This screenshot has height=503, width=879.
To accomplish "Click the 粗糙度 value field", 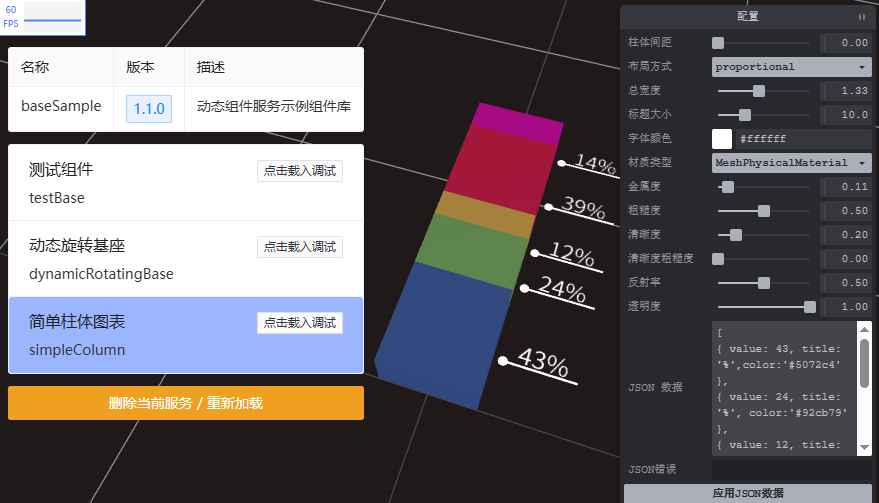I will pos(847,211).
